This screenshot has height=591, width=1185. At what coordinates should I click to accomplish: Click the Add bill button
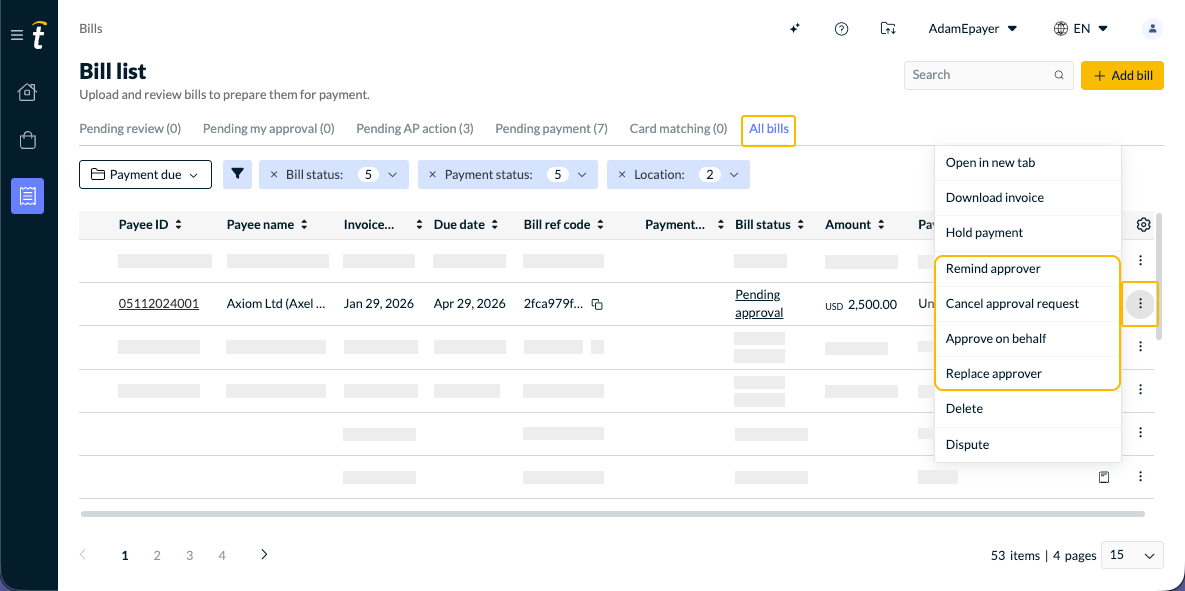pyautogui.click(x=1122, y=76)
